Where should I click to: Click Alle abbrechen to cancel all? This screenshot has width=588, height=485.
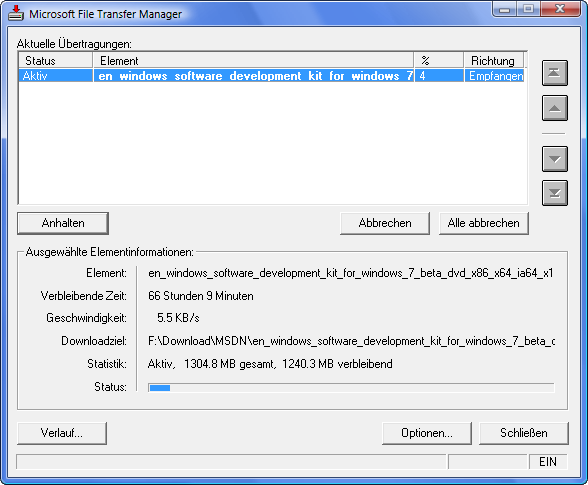click(x=483, y=223)
